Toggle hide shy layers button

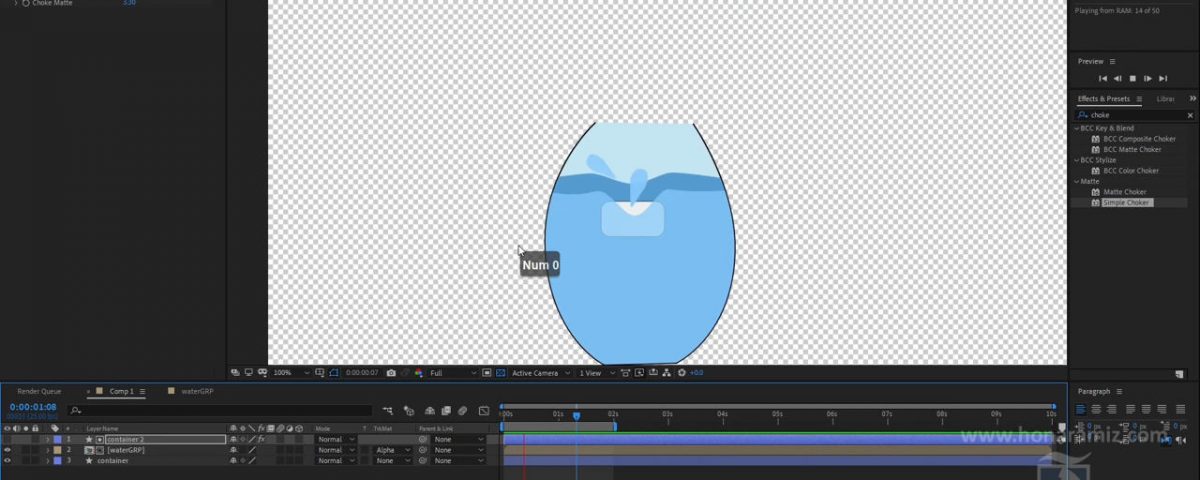(429, 410)
